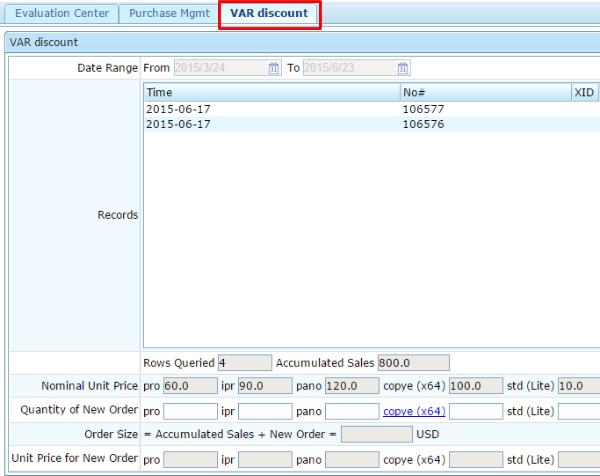
Task: Focus the pano quantity of new order field
Action: pyautogui.click(x=352, y=411)
